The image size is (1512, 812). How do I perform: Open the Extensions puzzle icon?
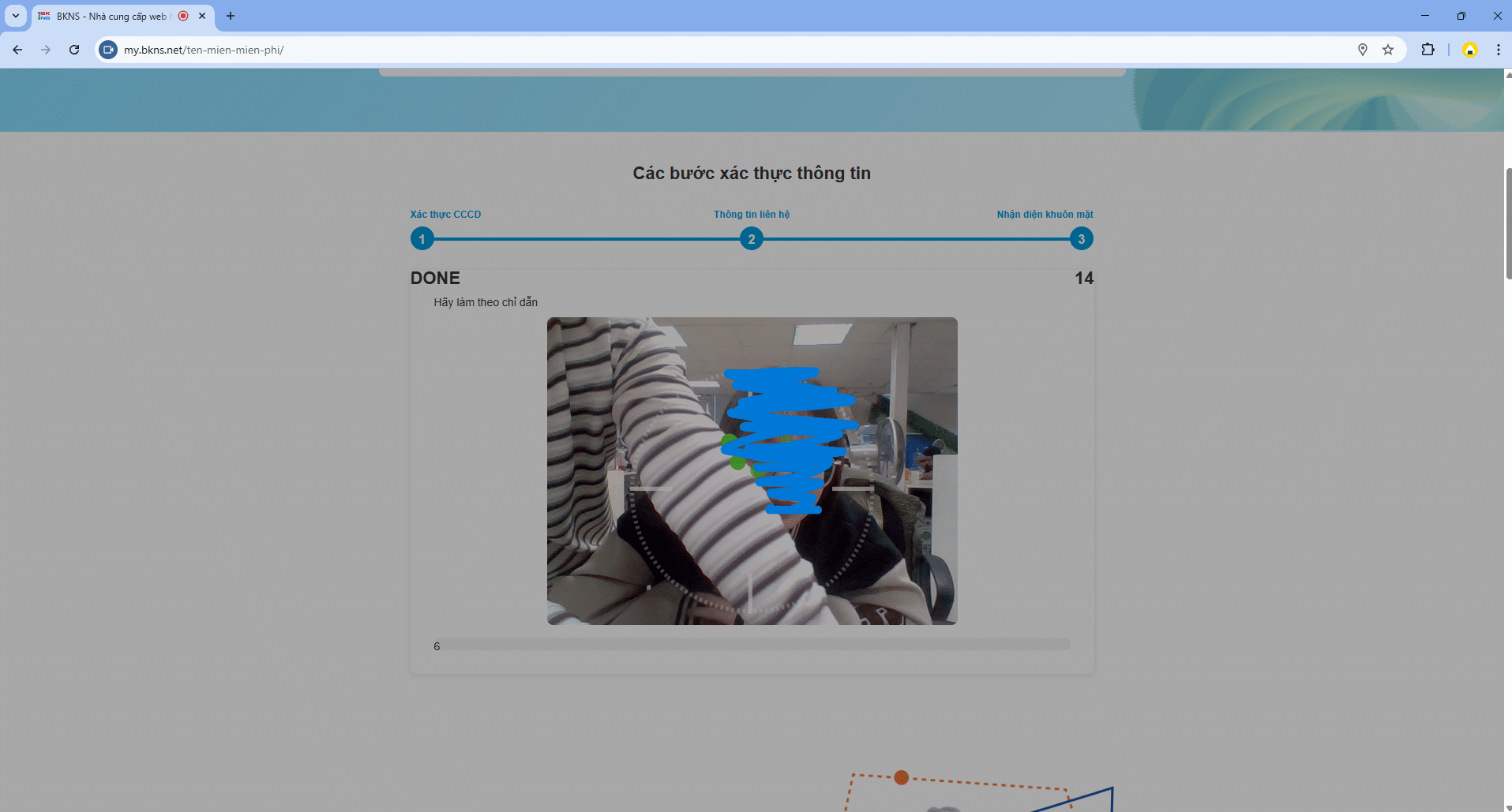pos(1428,50)
